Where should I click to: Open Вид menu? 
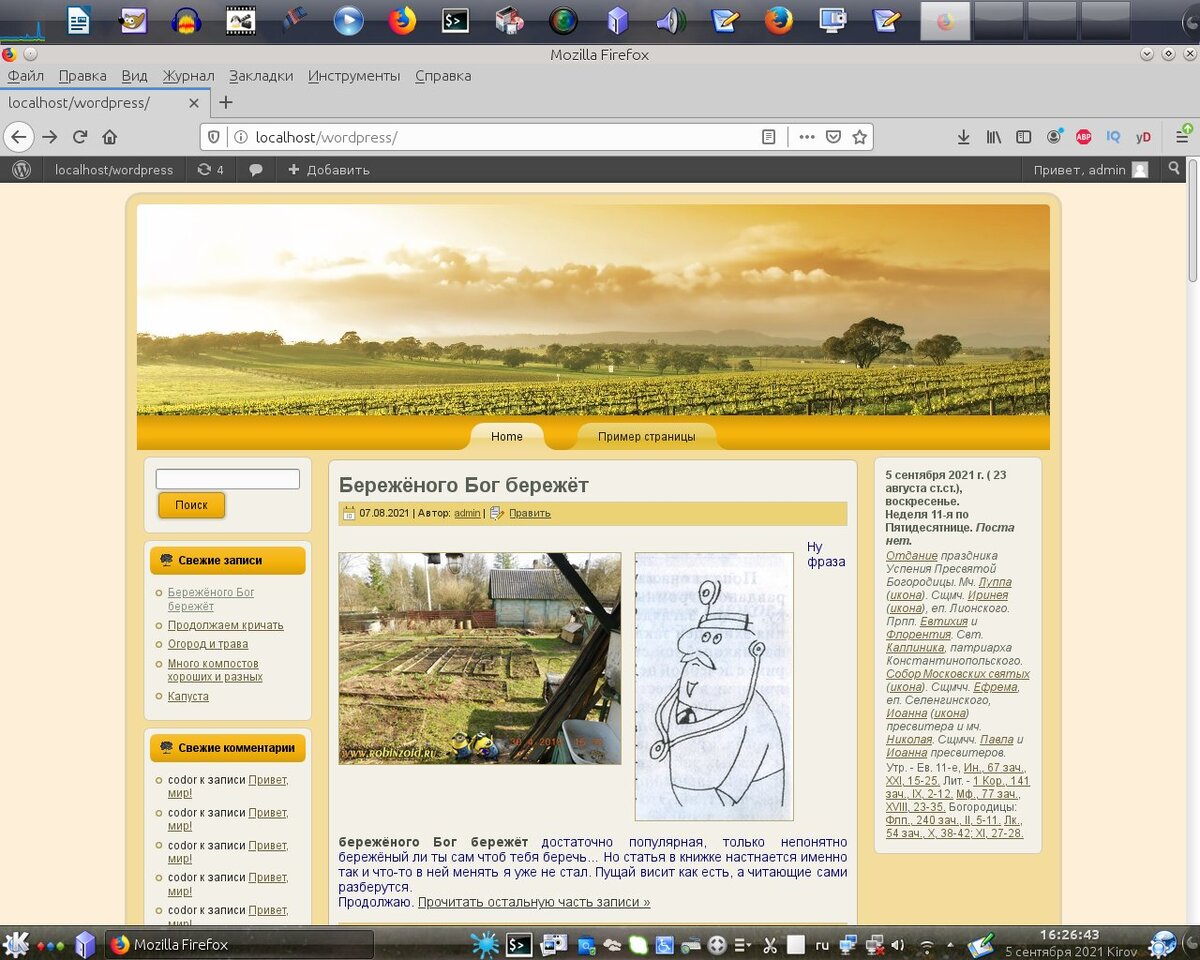coord(135,76)
